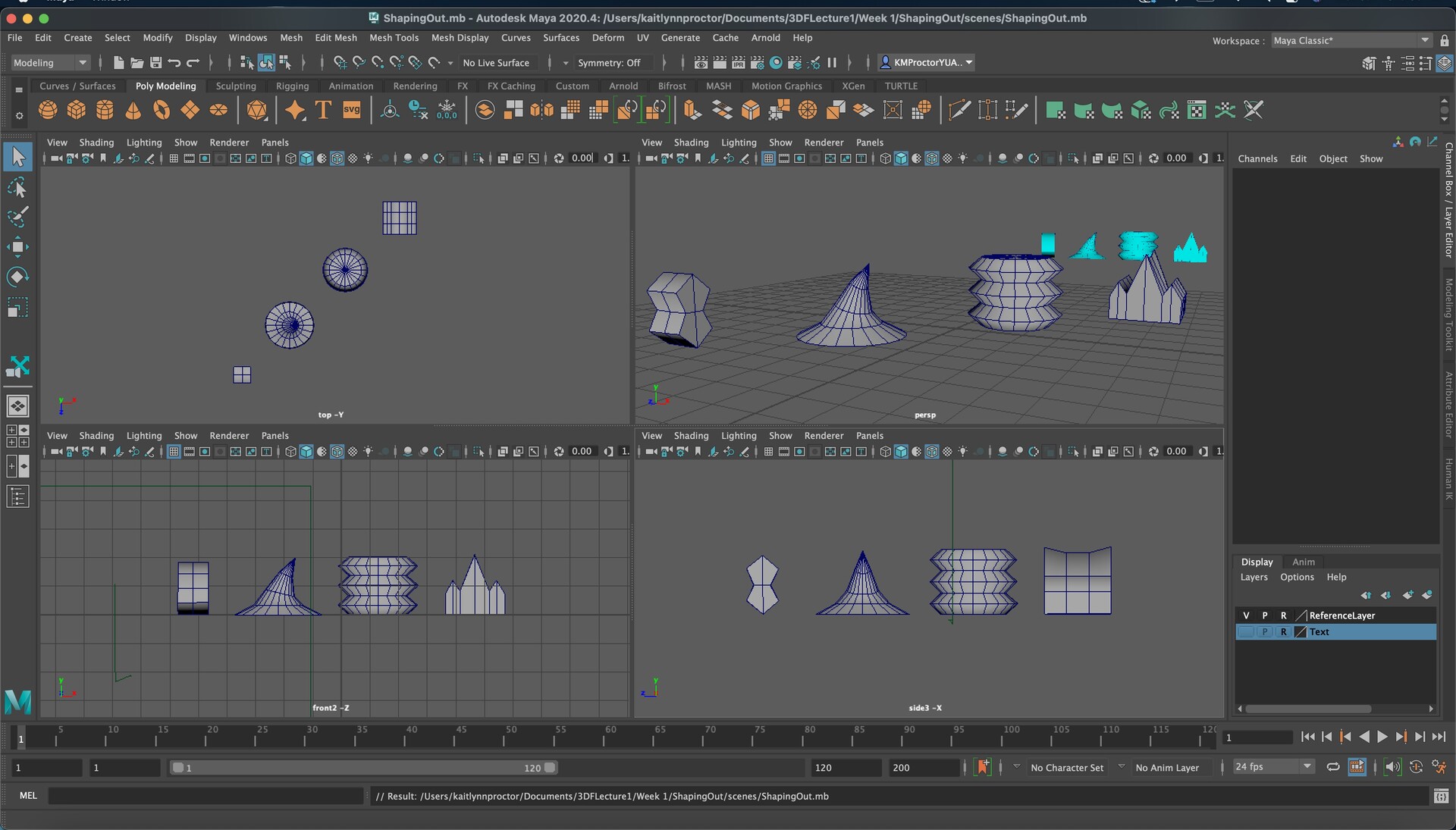This screenshot has width=1456, height=830.
Task: Click the polygon sphere shelf icon
Action: [48, 111]
